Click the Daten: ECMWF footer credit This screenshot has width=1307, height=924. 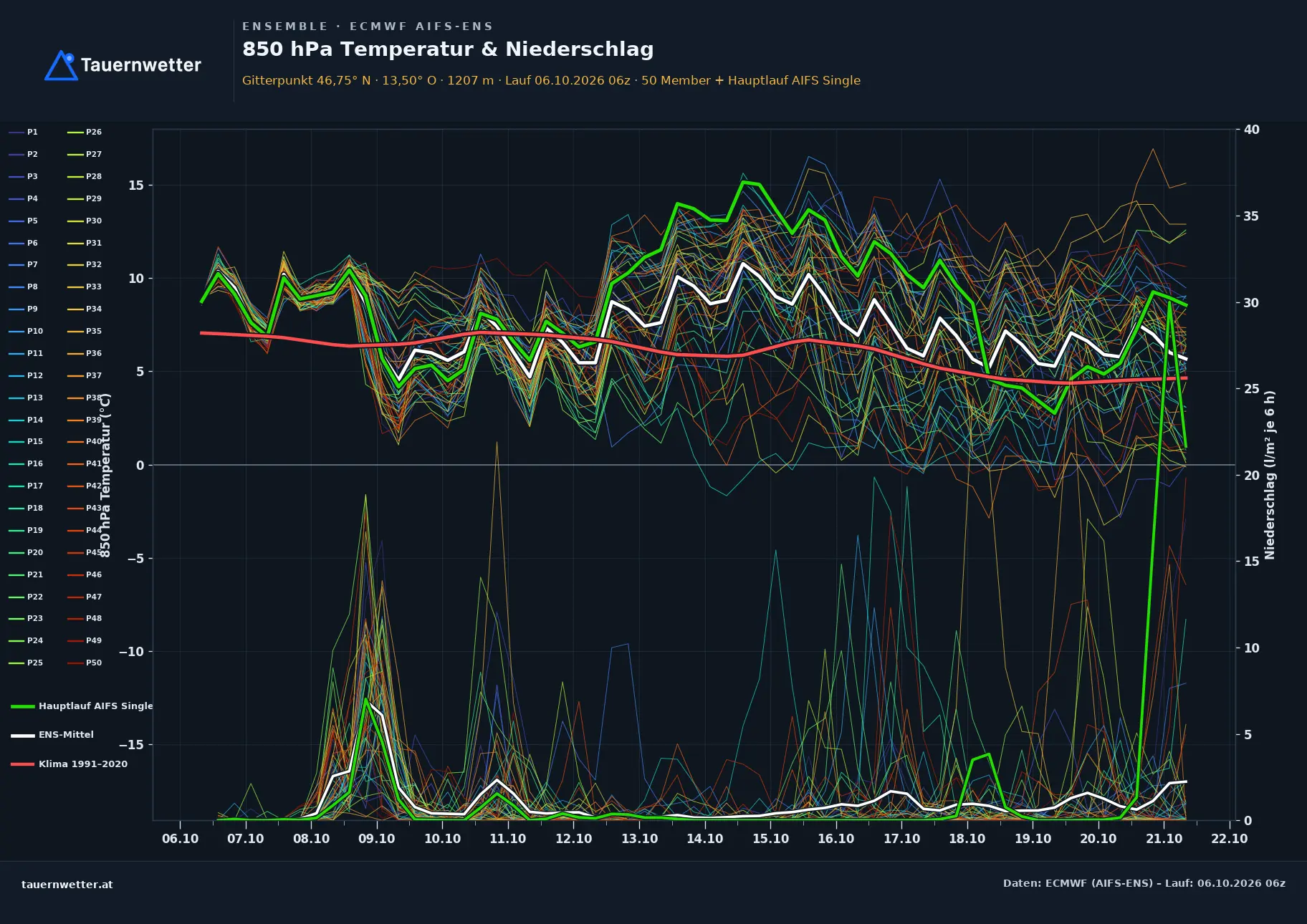point(1144,883)
